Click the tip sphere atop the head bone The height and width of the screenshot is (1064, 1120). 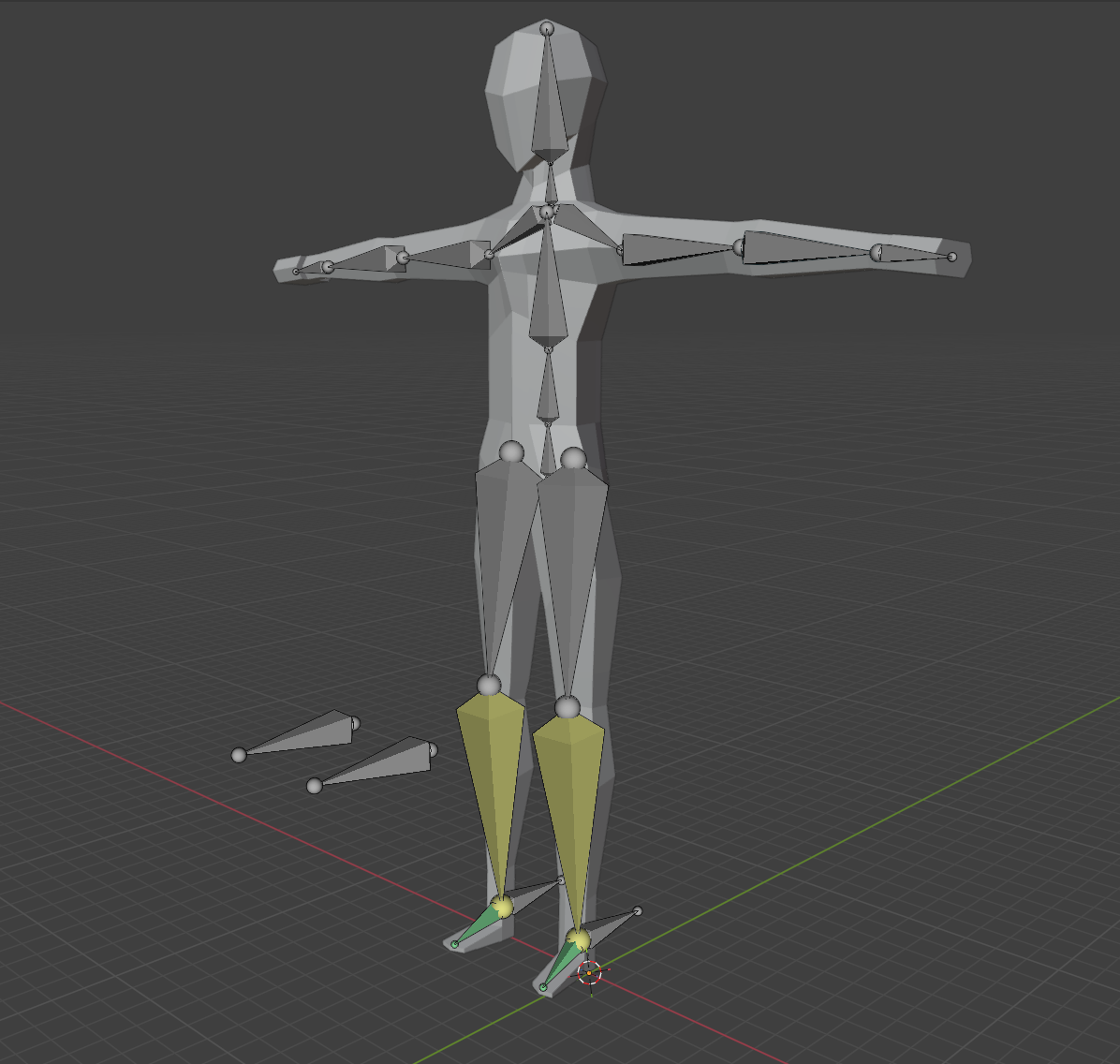pyautogui.click(x=547, y=29)
